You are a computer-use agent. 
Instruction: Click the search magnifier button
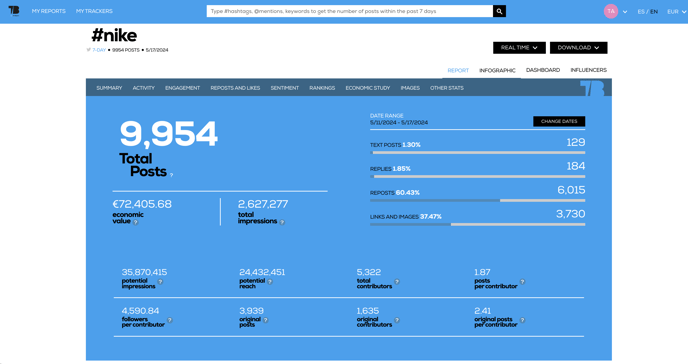pos(499,11)
